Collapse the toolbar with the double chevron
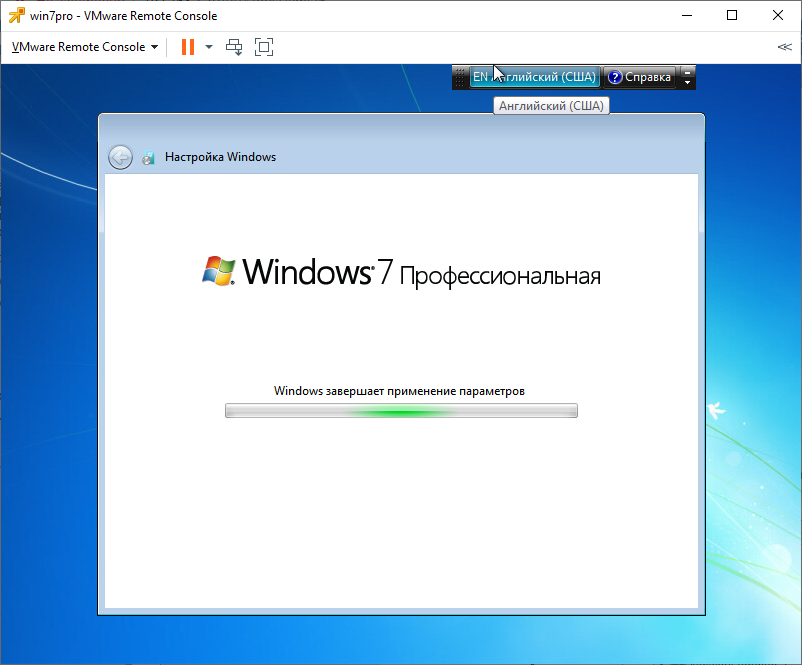 [x=785, y=47]
